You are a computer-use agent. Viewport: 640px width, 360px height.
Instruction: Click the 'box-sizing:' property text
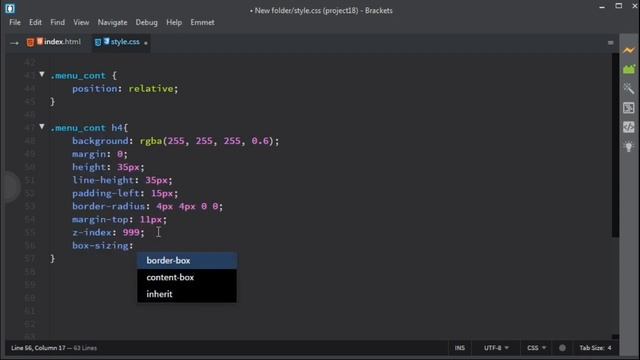pos(102,245)
